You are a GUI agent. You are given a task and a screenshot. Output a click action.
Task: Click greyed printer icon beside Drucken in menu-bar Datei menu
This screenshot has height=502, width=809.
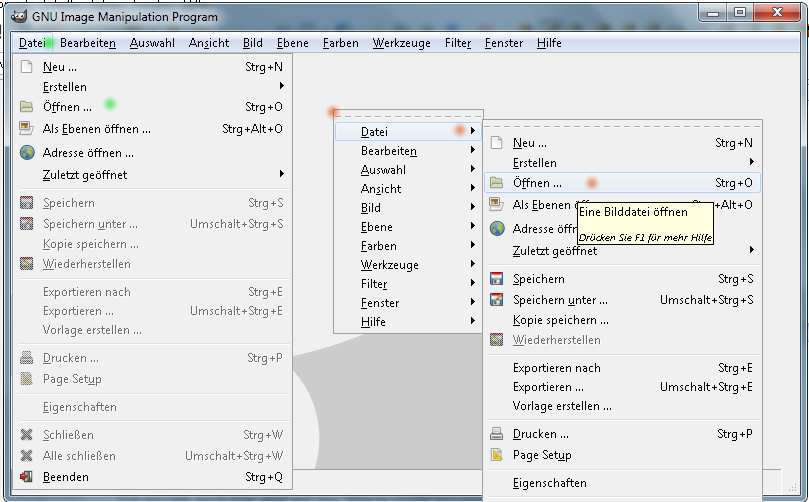pyautogui.click(x=27, y=358)
